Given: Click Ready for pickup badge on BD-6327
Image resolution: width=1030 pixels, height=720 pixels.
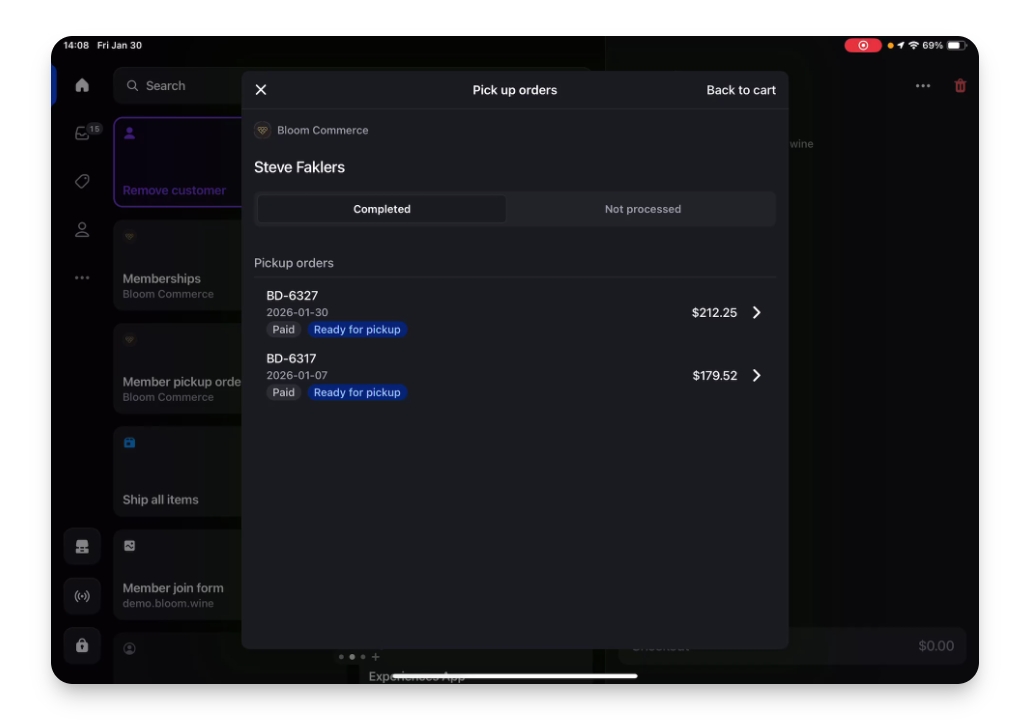Looking at the screenshot, I should [x=357, y=330].
